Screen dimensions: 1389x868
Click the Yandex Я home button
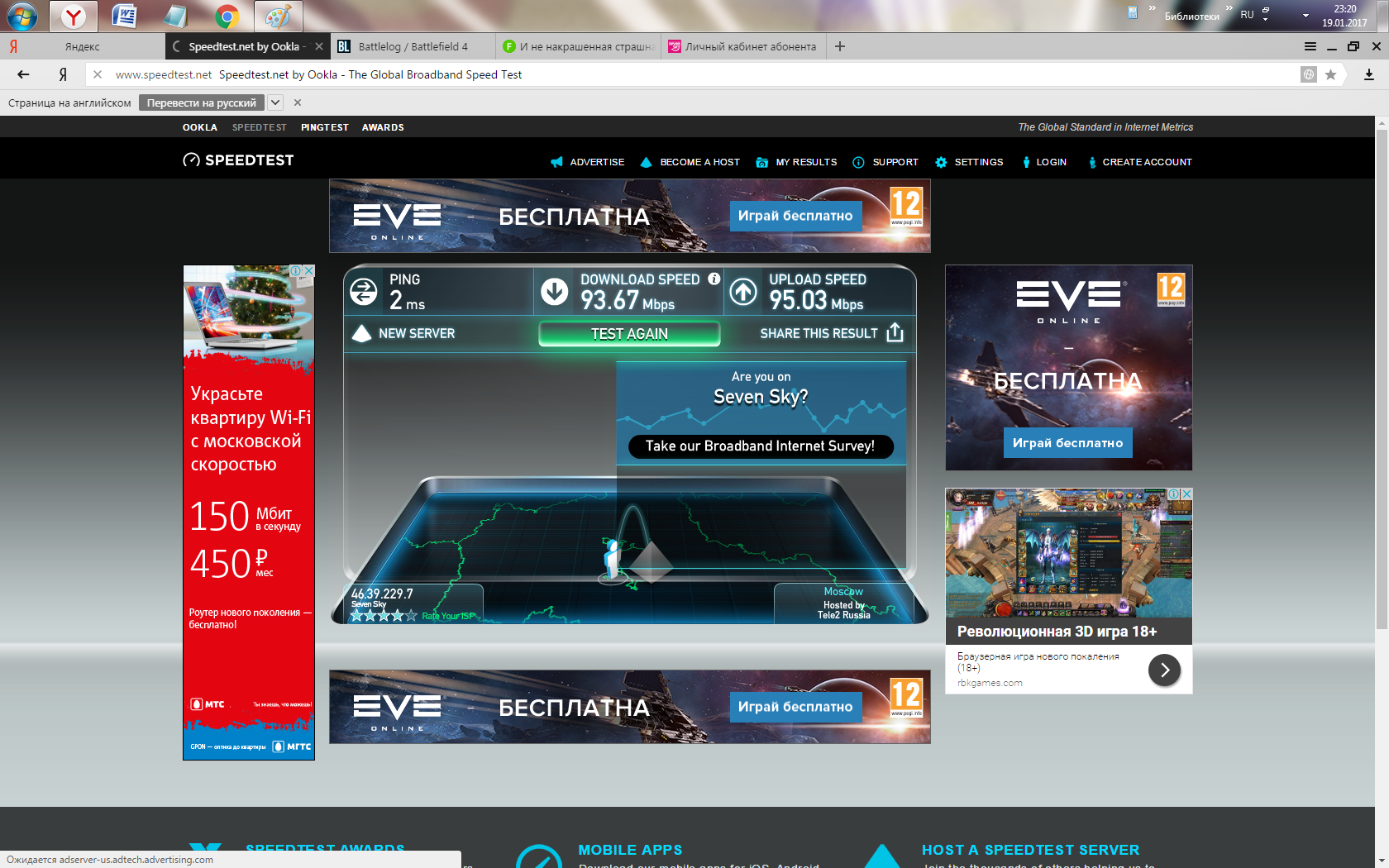pos(63,74)
